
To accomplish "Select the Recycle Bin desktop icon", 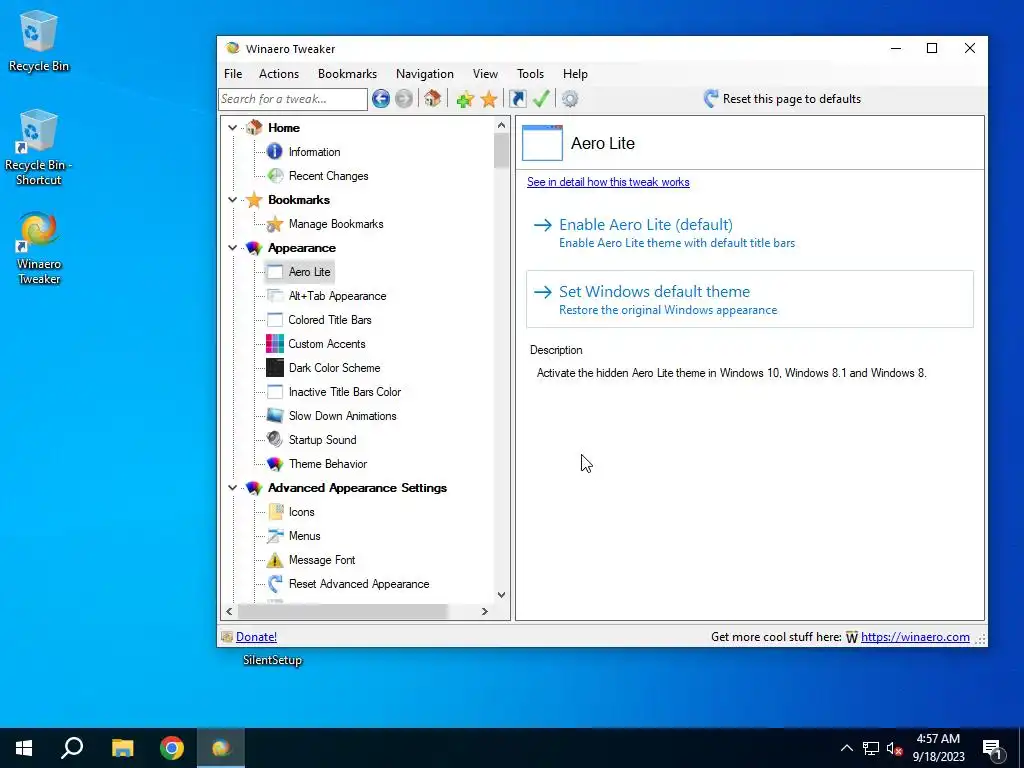I will pos(39,42).
